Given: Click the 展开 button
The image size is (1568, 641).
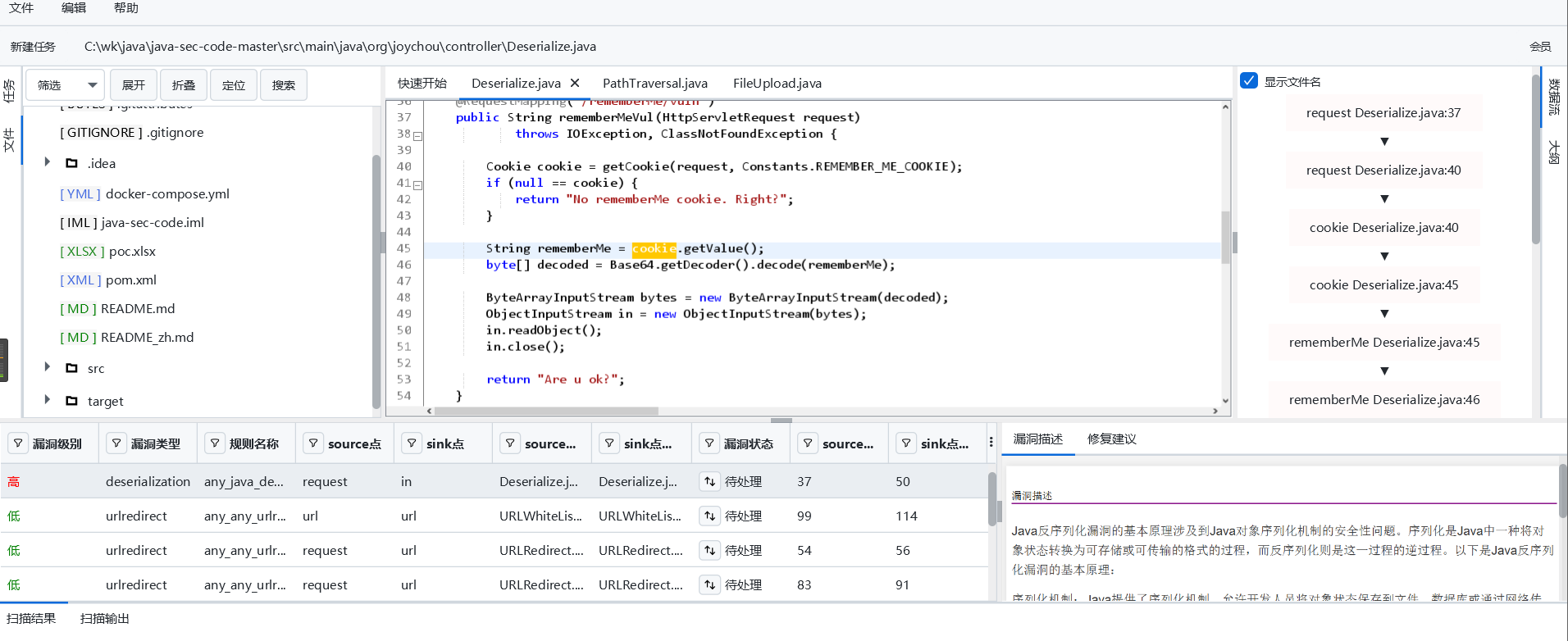Looking at the screenshot, I should coord(133,85).
